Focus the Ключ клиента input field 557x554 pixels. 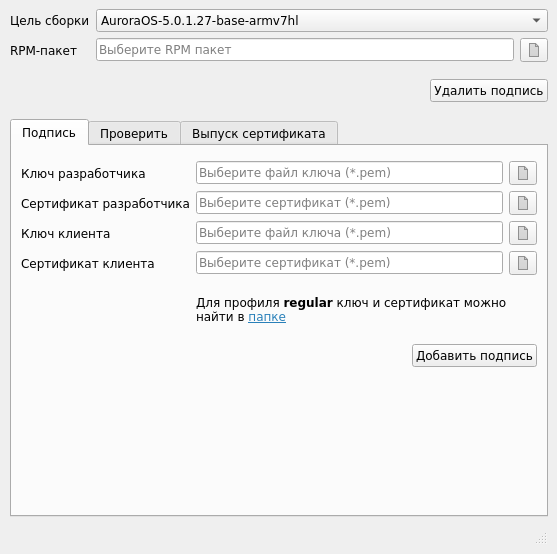click(x=349, y=233)
